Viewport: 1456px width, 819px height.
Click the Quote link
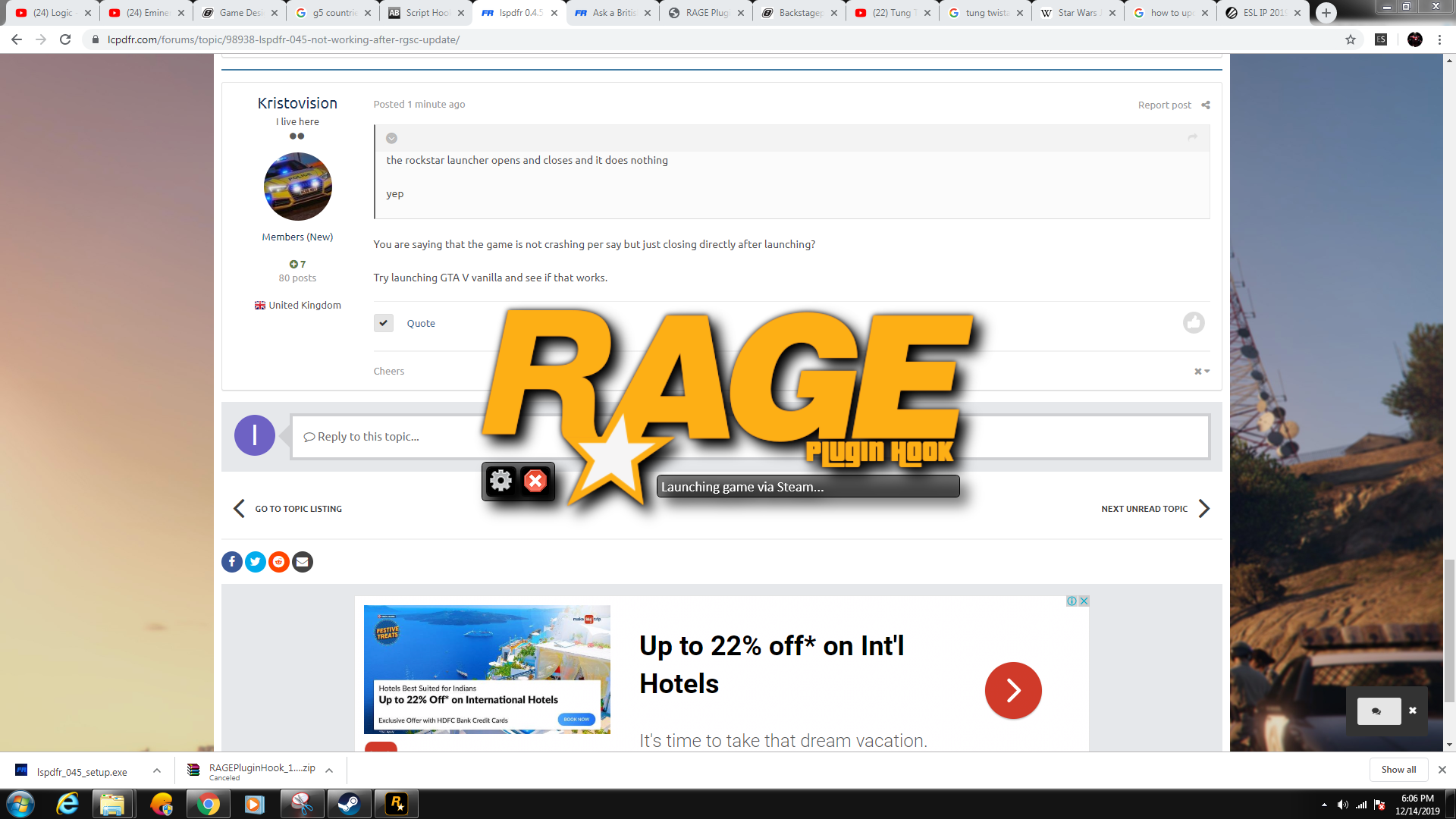(421, 324)
